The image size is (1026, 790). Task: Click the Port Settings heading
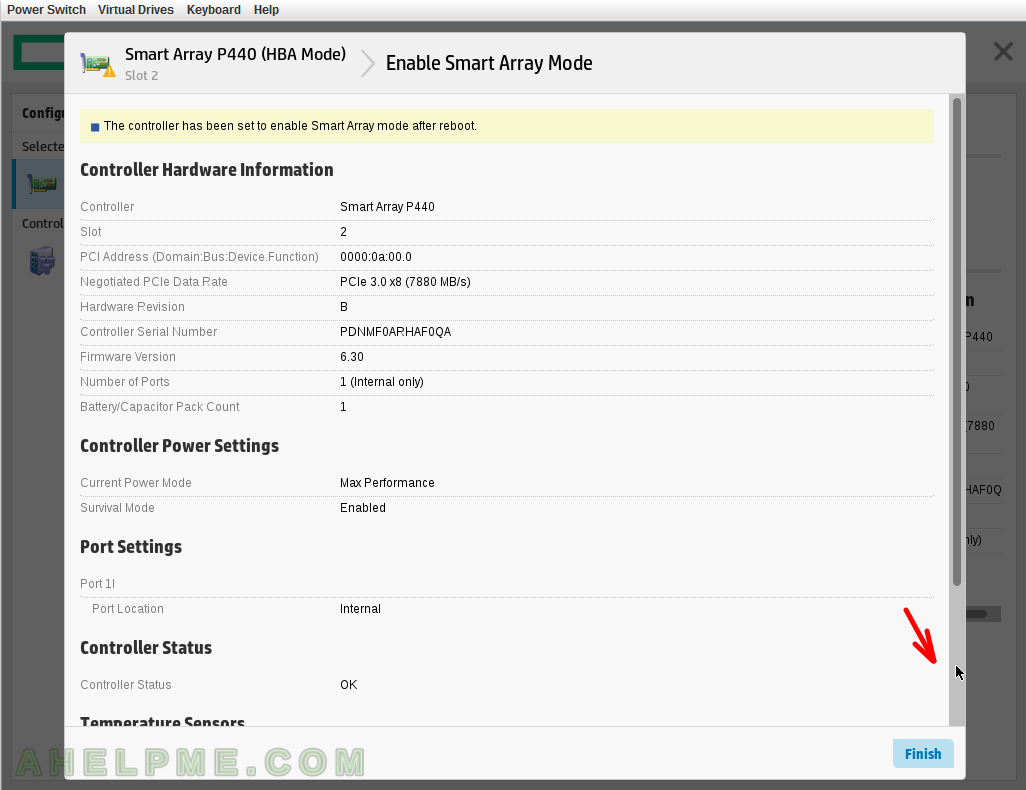pyautogui.click(x=131, y=547)
